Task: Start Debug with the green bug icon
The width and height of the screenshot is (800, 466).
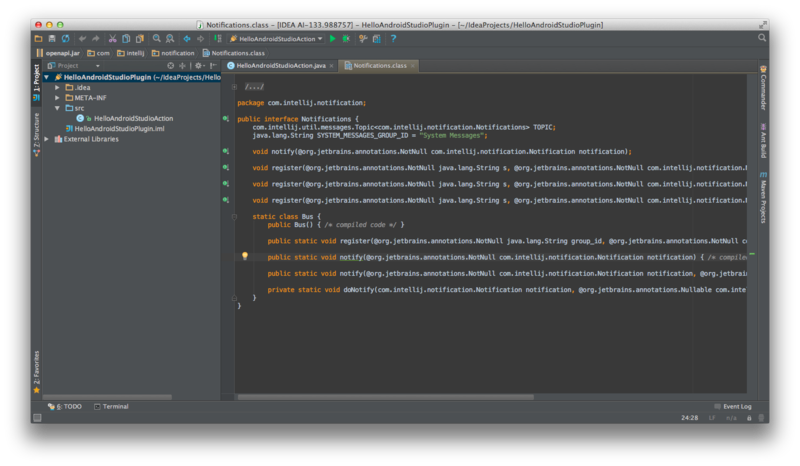Action: coord(346,38)
